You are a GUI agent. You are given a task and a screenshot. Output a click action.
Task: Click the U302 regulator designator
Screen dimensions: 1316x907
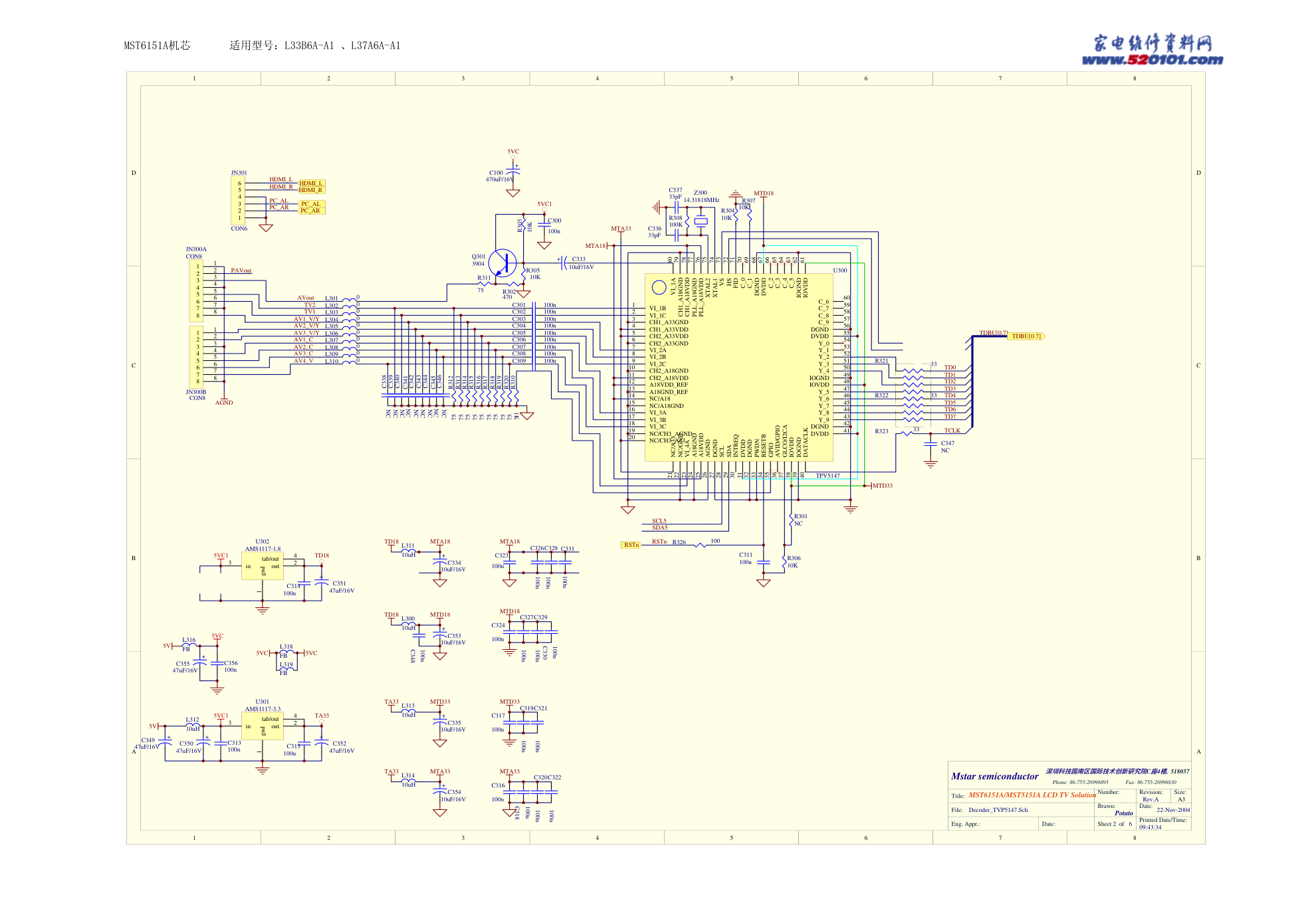pyautogui.click(x=263, y=542)
